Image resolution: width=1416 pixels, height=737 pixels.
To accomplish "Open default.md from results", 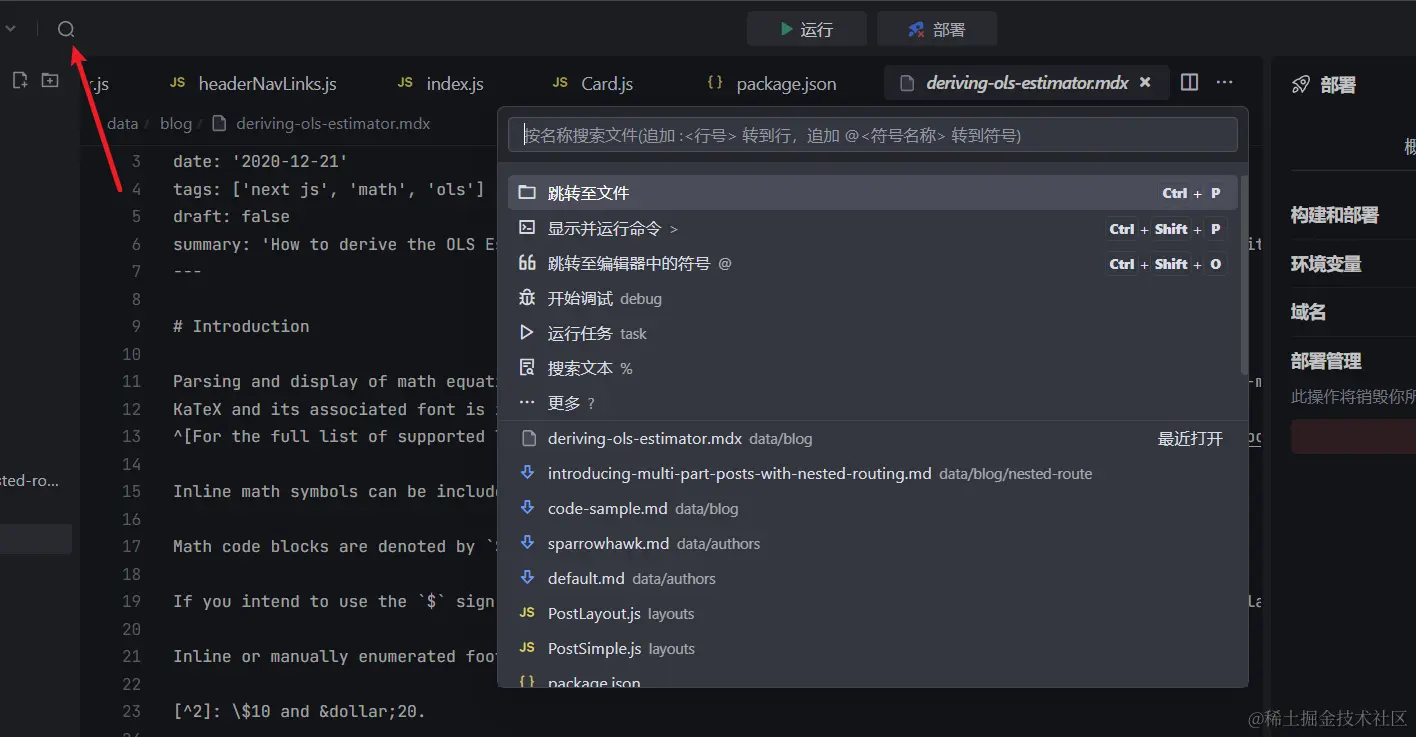I will coord(873,578).
